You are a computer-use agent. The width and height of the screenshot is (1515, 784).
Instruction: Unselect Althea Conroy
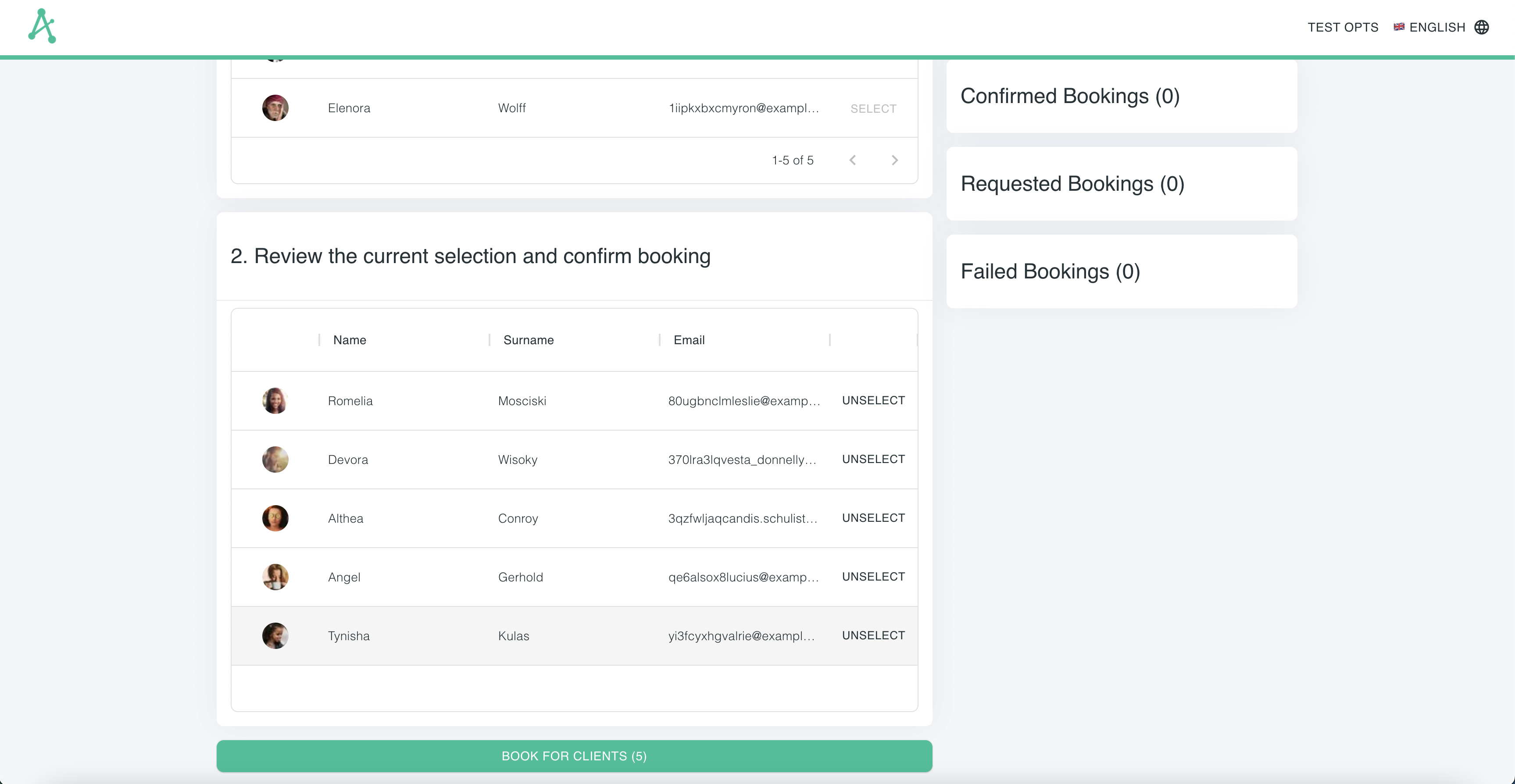(x=873, y=518)
